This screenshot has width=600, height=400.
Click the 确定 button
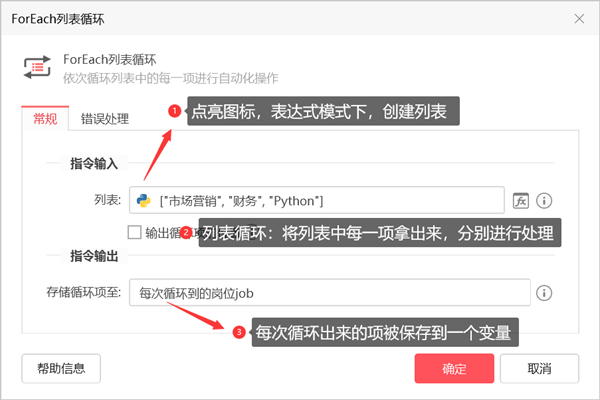coord(454,369)
